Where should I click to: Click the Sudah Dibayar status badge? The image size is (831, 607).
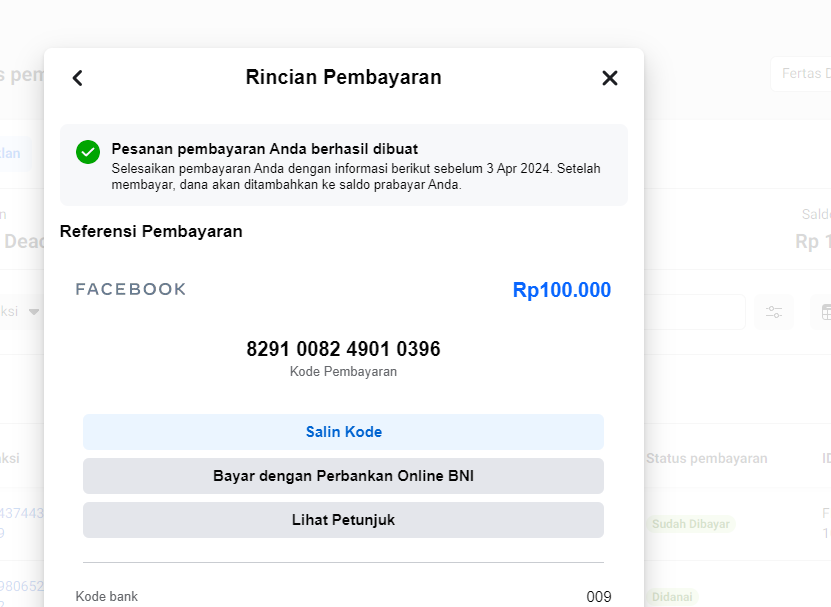pyautogui.click(x=691, y=524)
